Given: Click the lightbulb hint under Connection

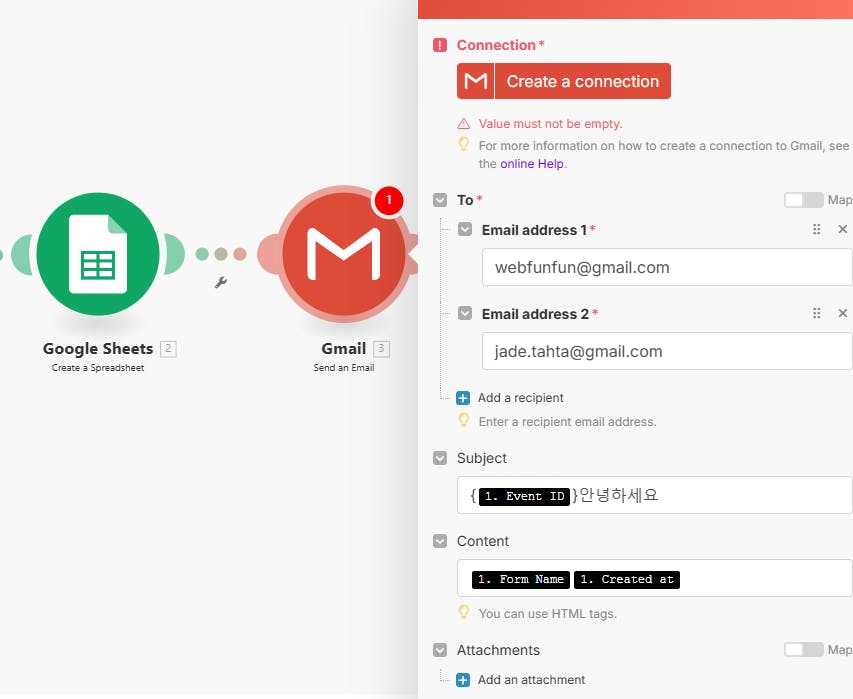Looking at the screenshot, I should (x=463, y=144).
